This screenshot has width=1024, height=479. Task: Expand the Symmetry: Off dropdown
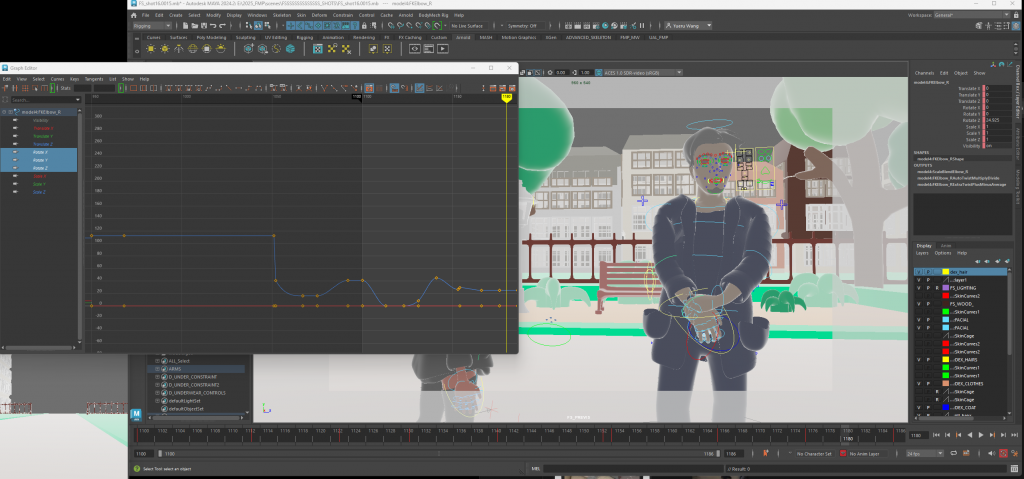[x=522, y=26]
